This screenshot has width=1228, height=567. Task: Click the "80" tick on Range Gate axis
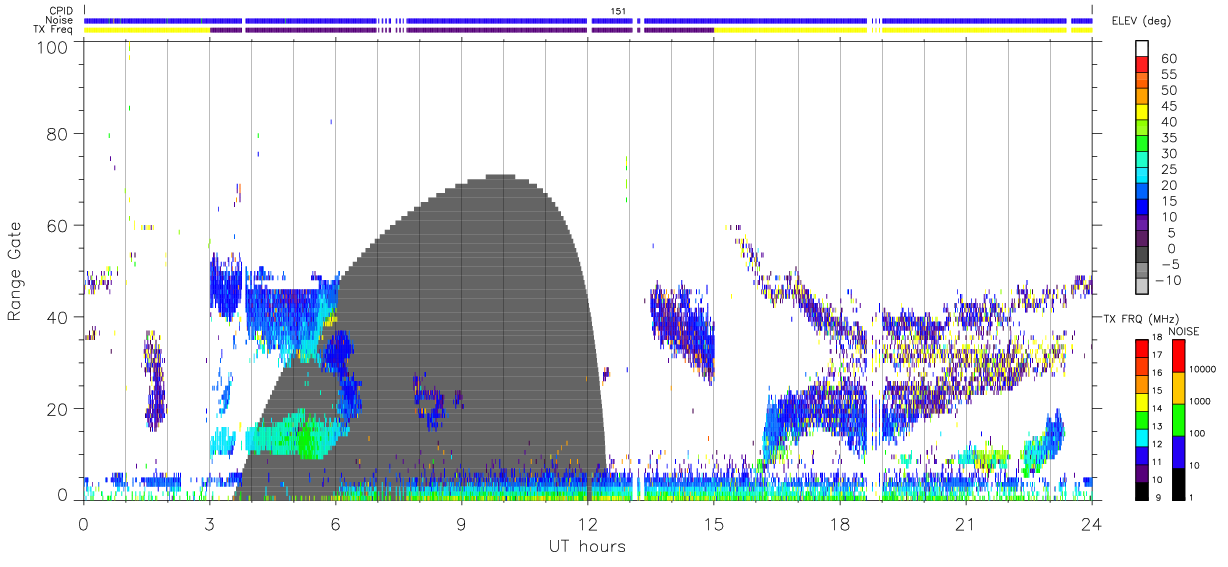pos(59,133)
